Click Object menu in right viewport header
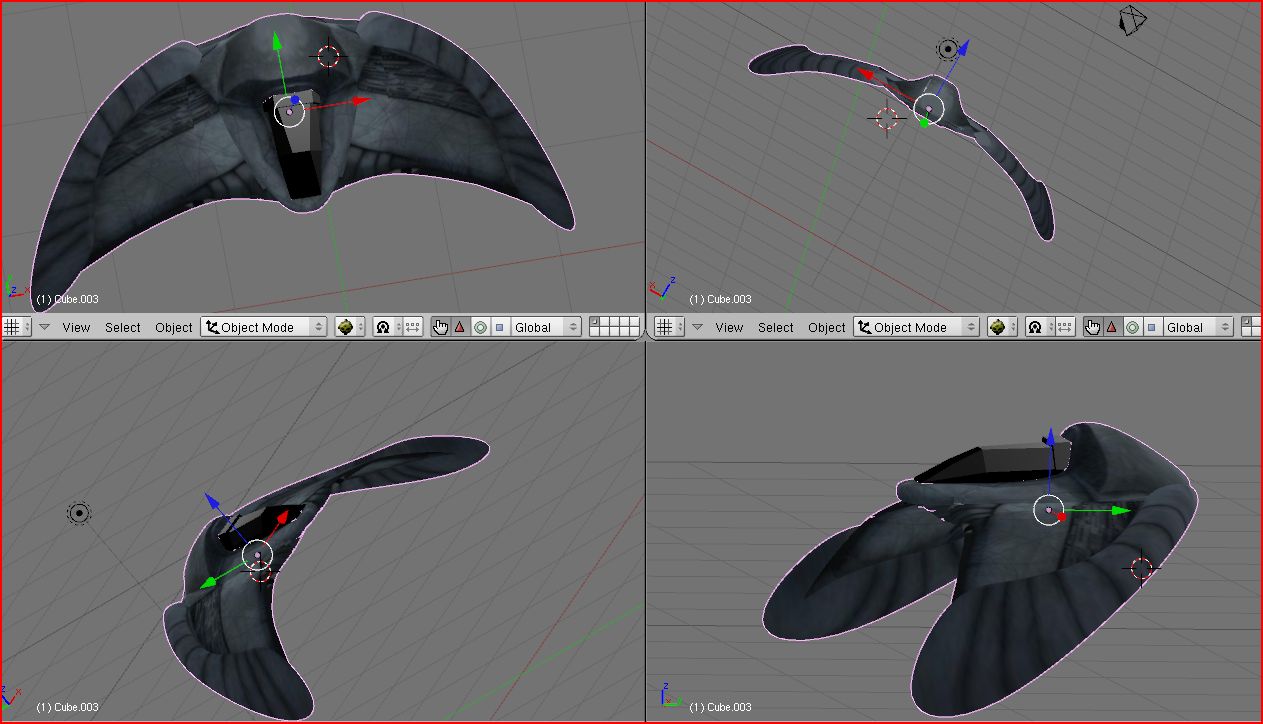1263x724 pixels. point(826,327)
